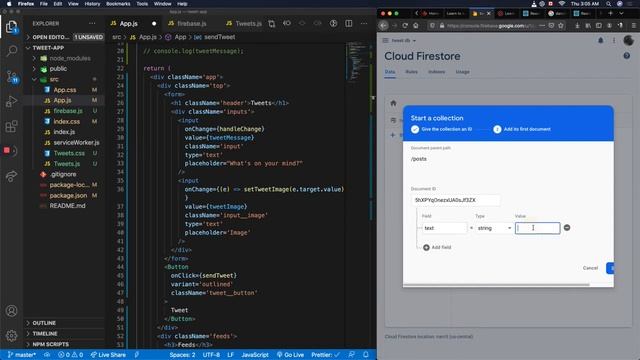Click the Value input field

tap(538, 228)
